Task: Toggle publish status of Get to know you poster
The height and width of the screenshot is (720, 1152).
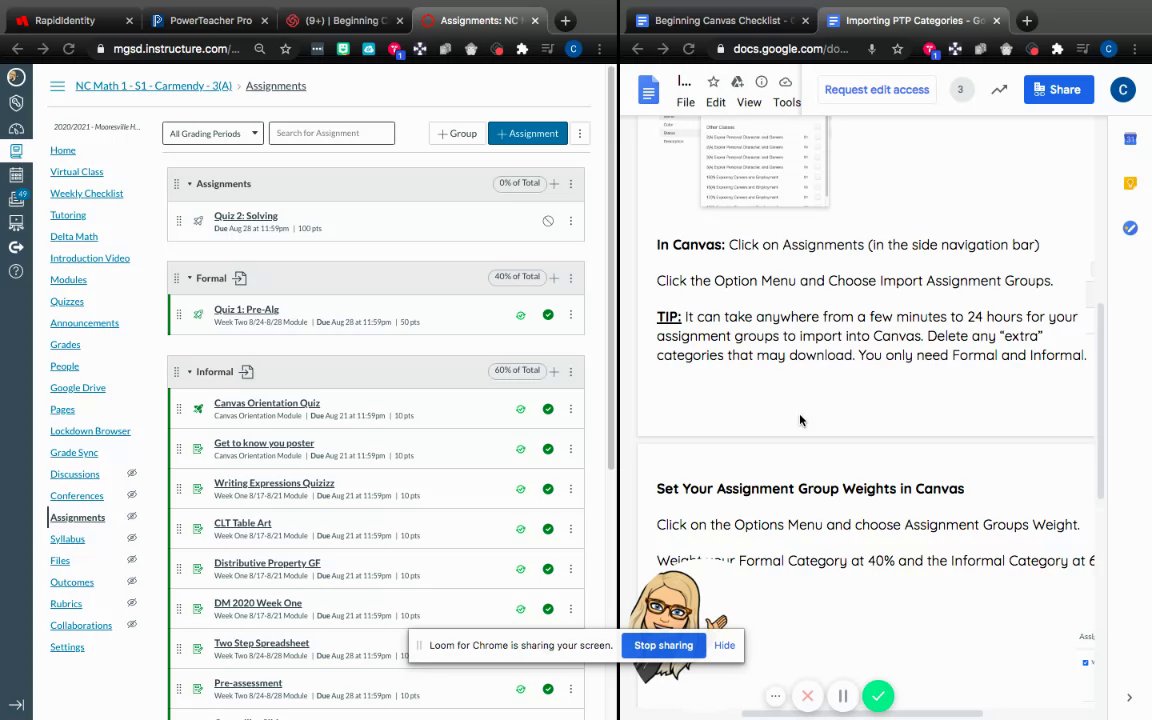Action: (548, 449)
